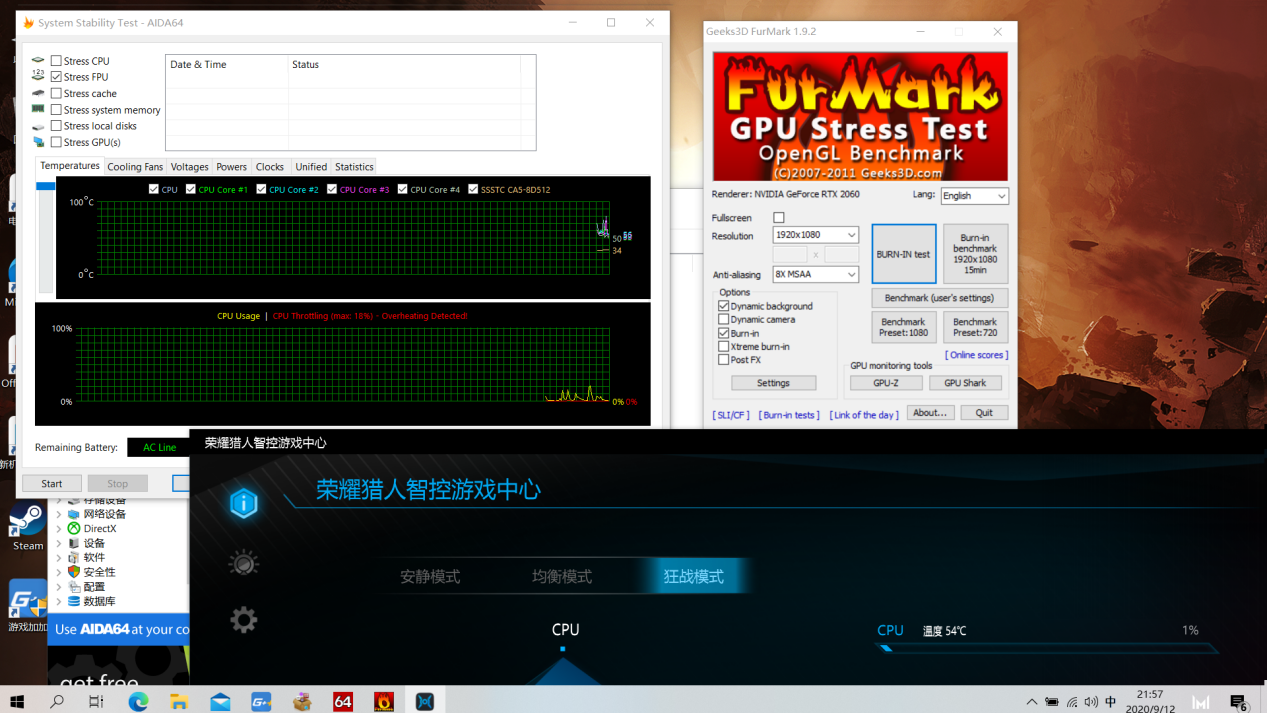
Task: Switch to FurMark via taskbar icon
Action: tap(384, 701)
